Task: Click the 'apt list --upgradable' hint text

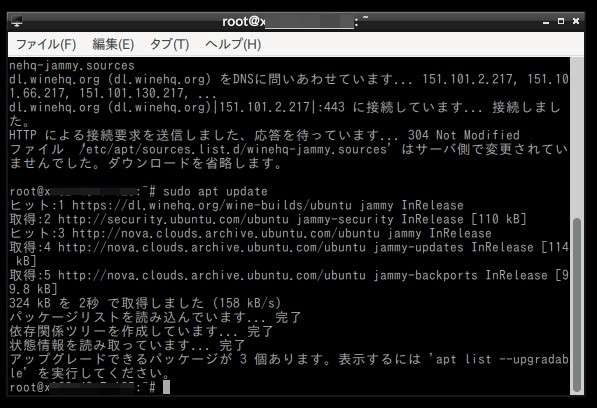Action: click(x=289, y=366)
